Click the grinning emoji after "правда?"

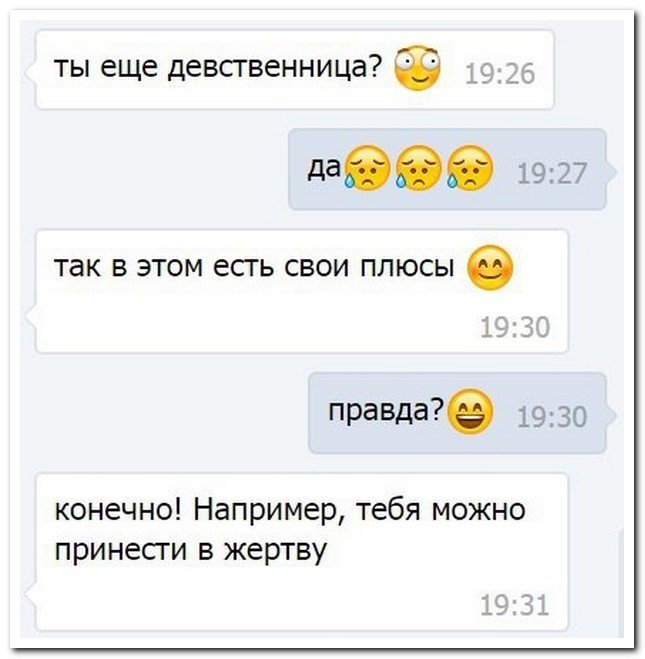pos(470,411)
